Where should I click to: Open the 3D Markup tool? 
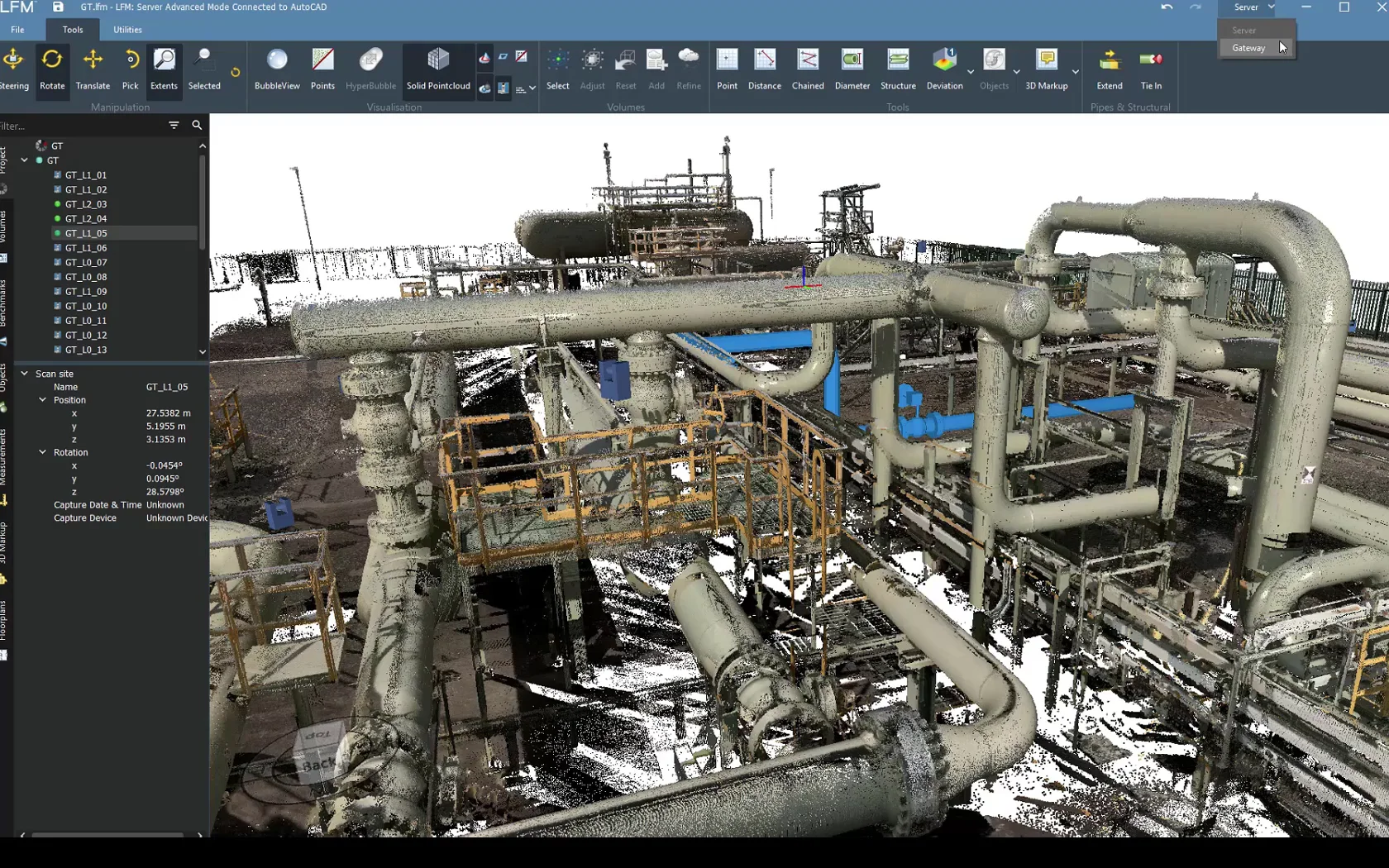pos(1047,69)
